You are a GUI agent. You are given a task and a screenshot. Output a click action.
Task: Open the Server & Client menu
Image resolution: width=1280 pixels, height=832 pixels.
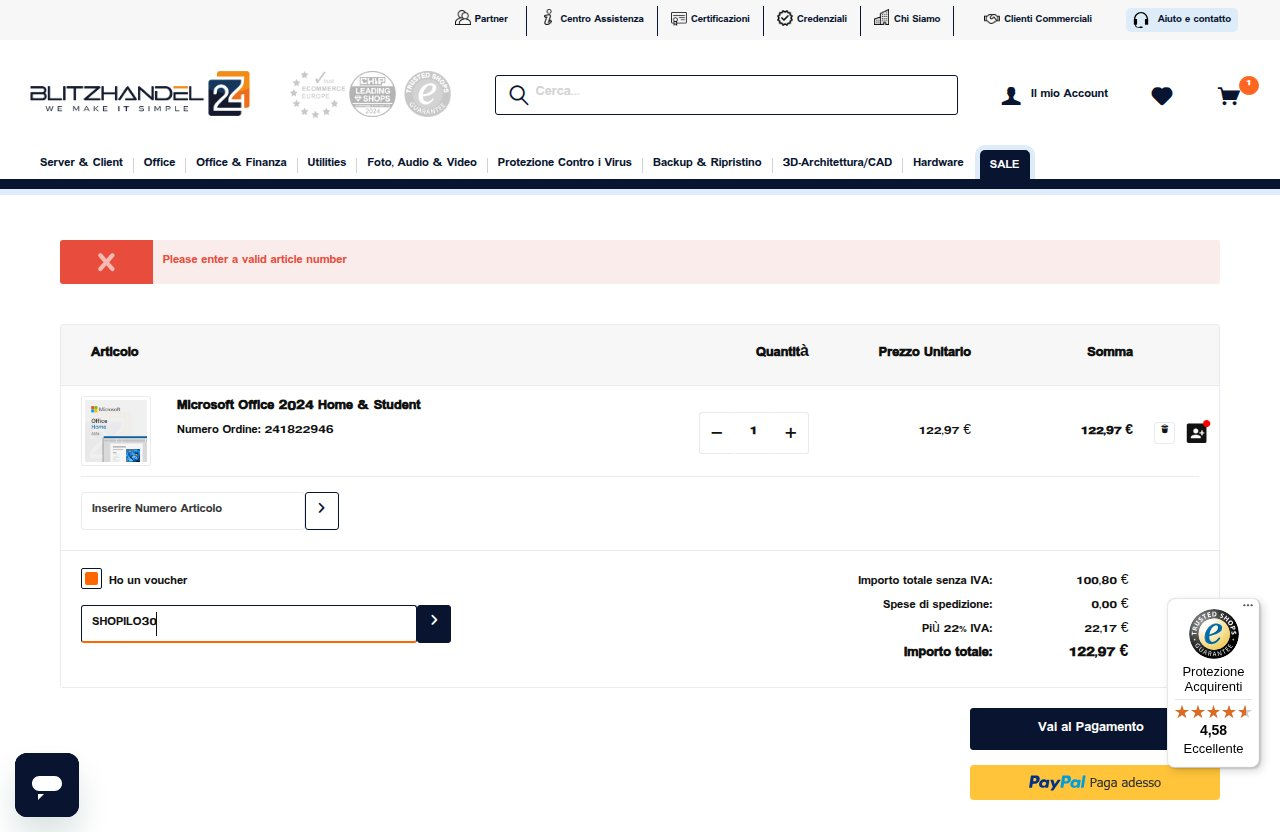[x=81, y=162]
